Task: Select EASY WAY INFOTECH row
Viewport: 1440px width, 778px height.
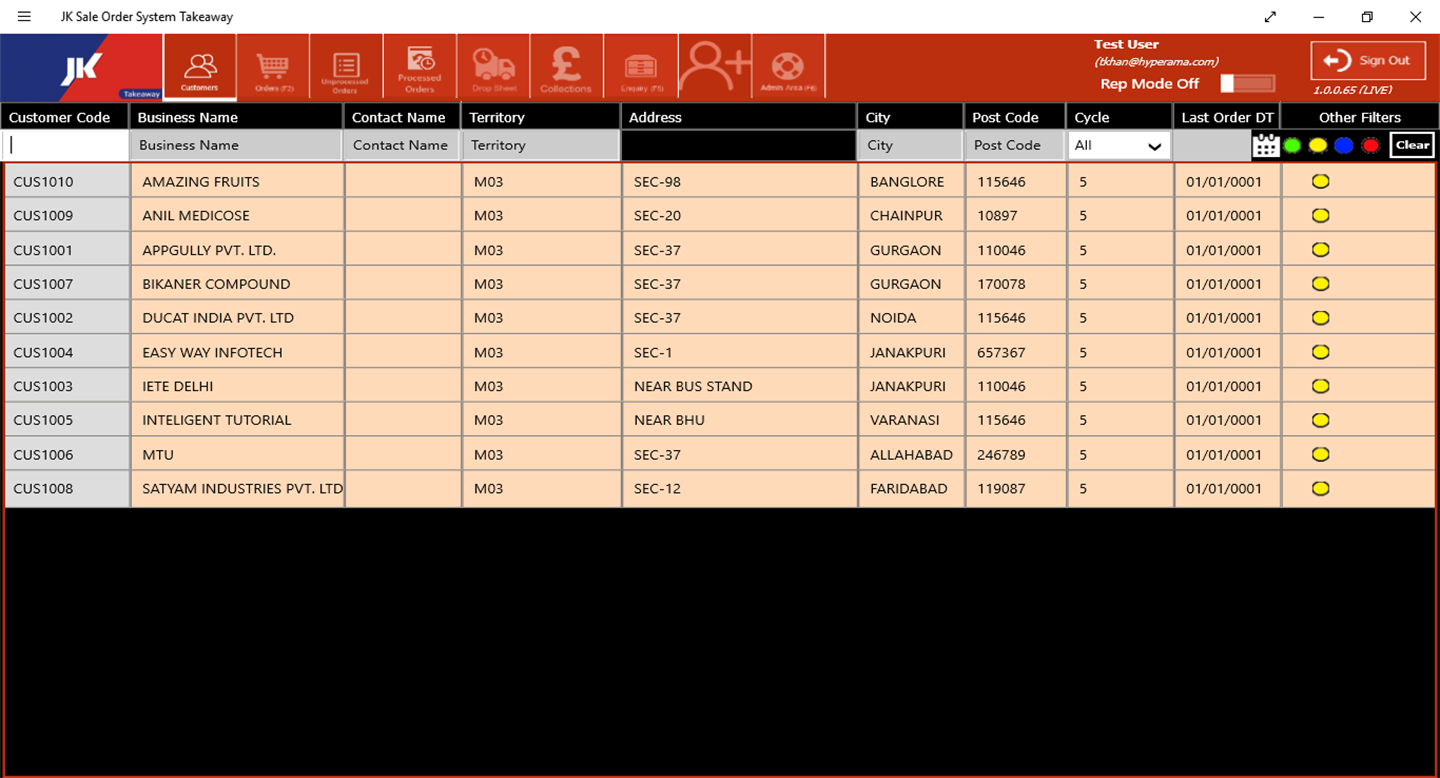Action: (x=720, y=352)
